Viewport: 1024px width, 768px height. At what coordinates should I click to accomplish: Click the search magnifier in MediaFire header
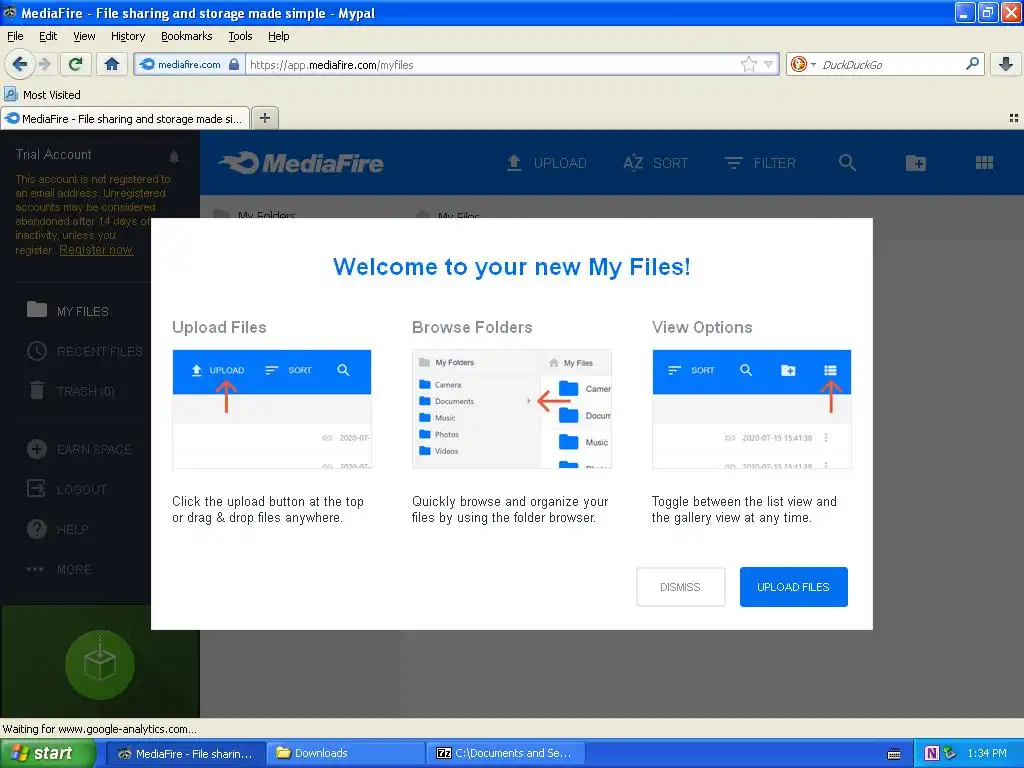tap(847, 163)
